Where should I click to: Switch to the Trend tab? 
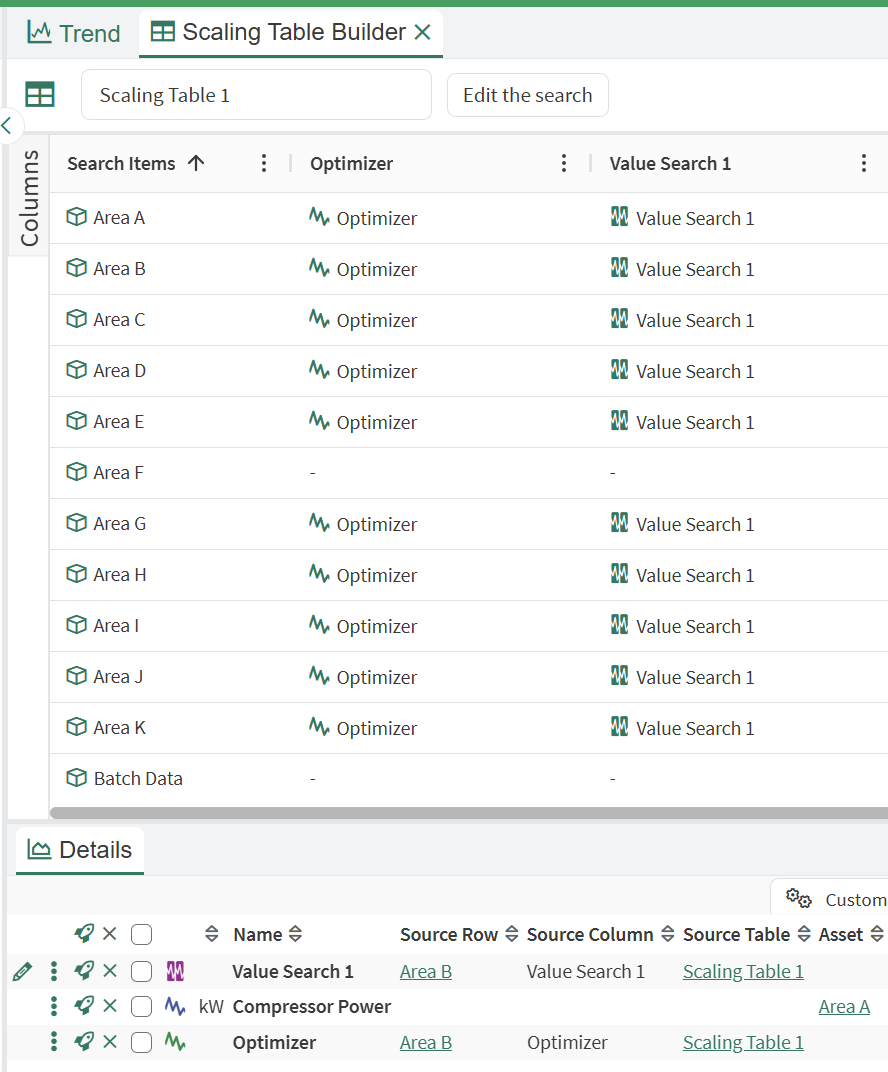click(74, 33)
